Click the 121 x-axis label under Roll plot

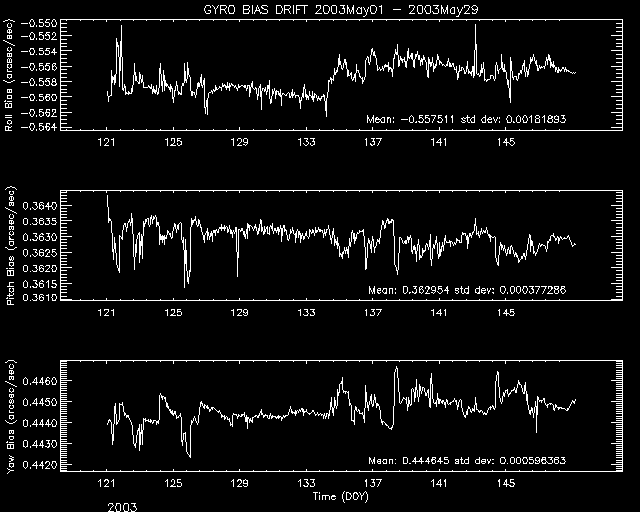[x=107, y=142]
